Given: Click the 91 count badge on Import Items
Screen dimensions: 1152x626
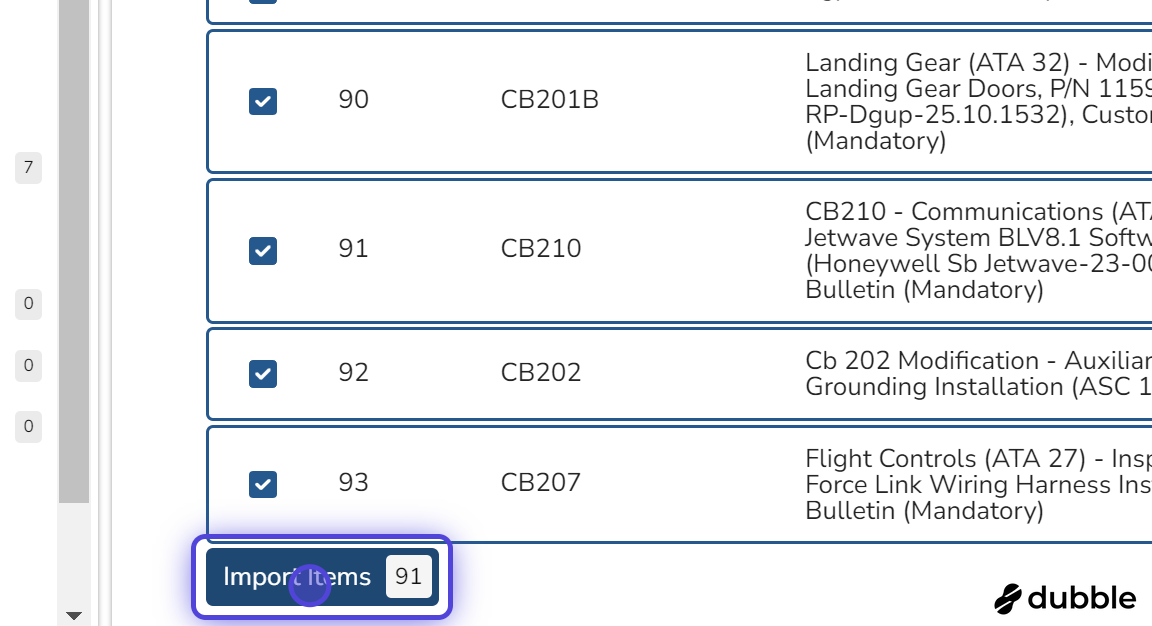Looking at the screenshot, I should (408, 577).
